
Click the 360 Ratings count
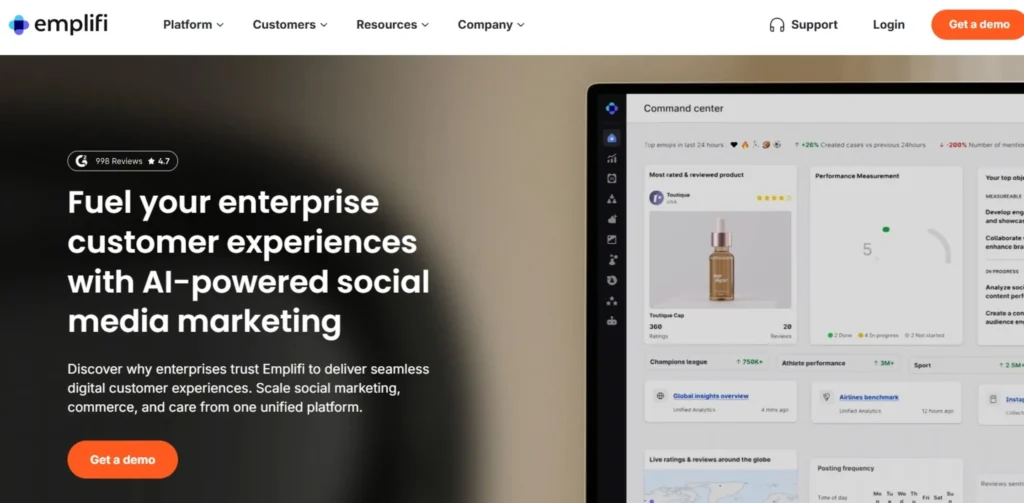[x=658, y=331]
